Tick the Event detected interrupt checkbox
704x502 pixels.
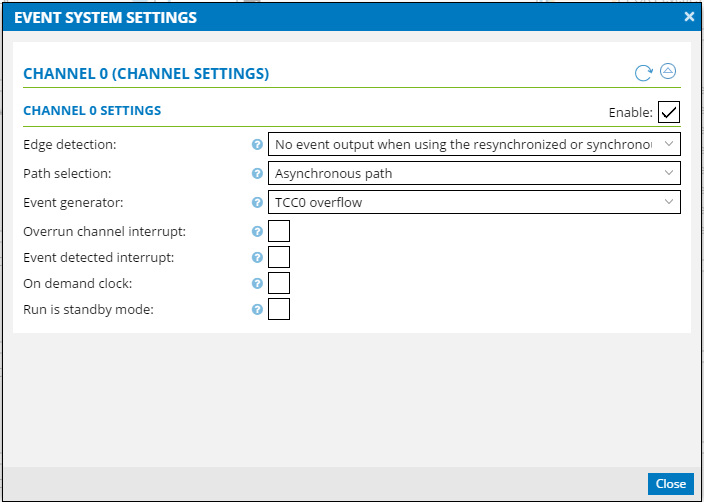click(x=279, y=257)
